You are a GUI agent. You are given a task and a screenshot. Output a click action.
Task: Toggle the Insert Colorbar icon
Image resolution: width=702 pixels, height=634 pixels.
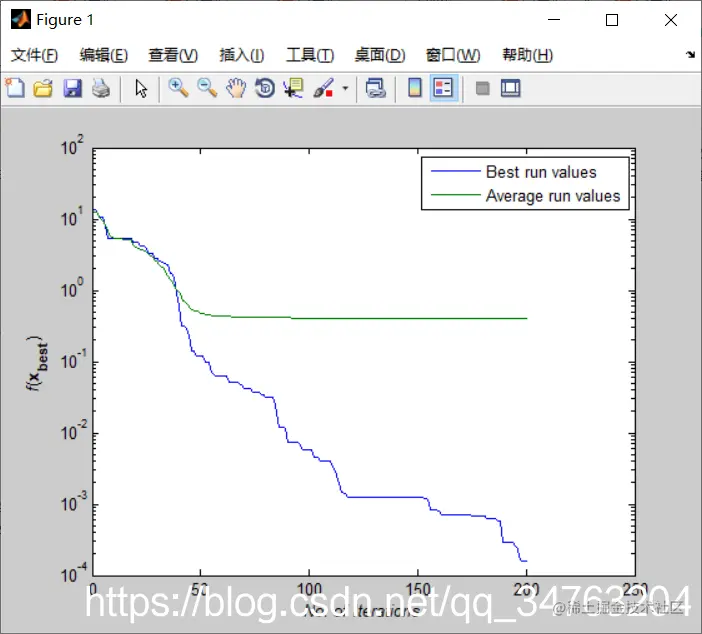tap(415, 88)
